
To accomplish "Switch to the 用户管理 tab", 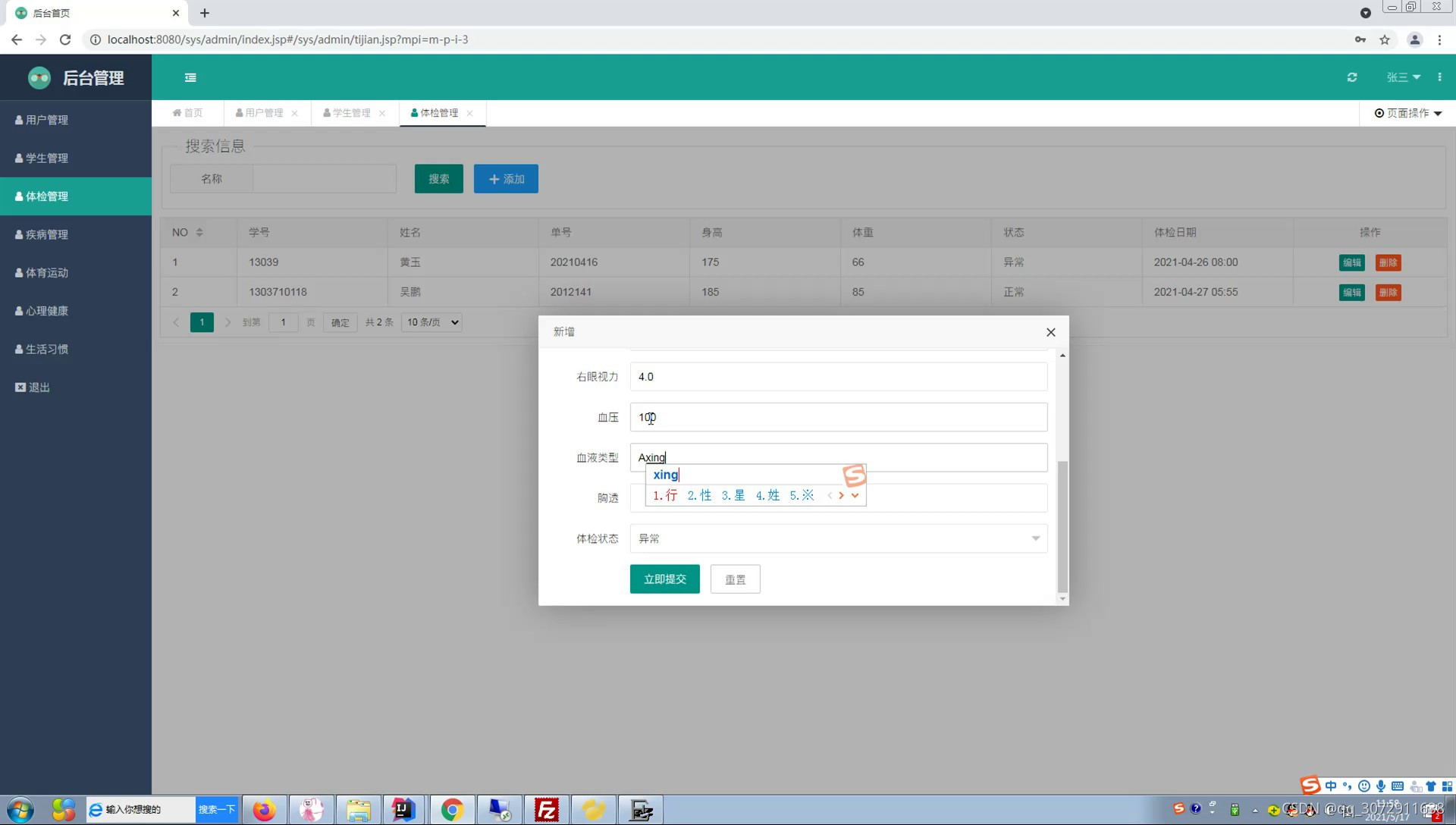I will (x=259, y=113).
